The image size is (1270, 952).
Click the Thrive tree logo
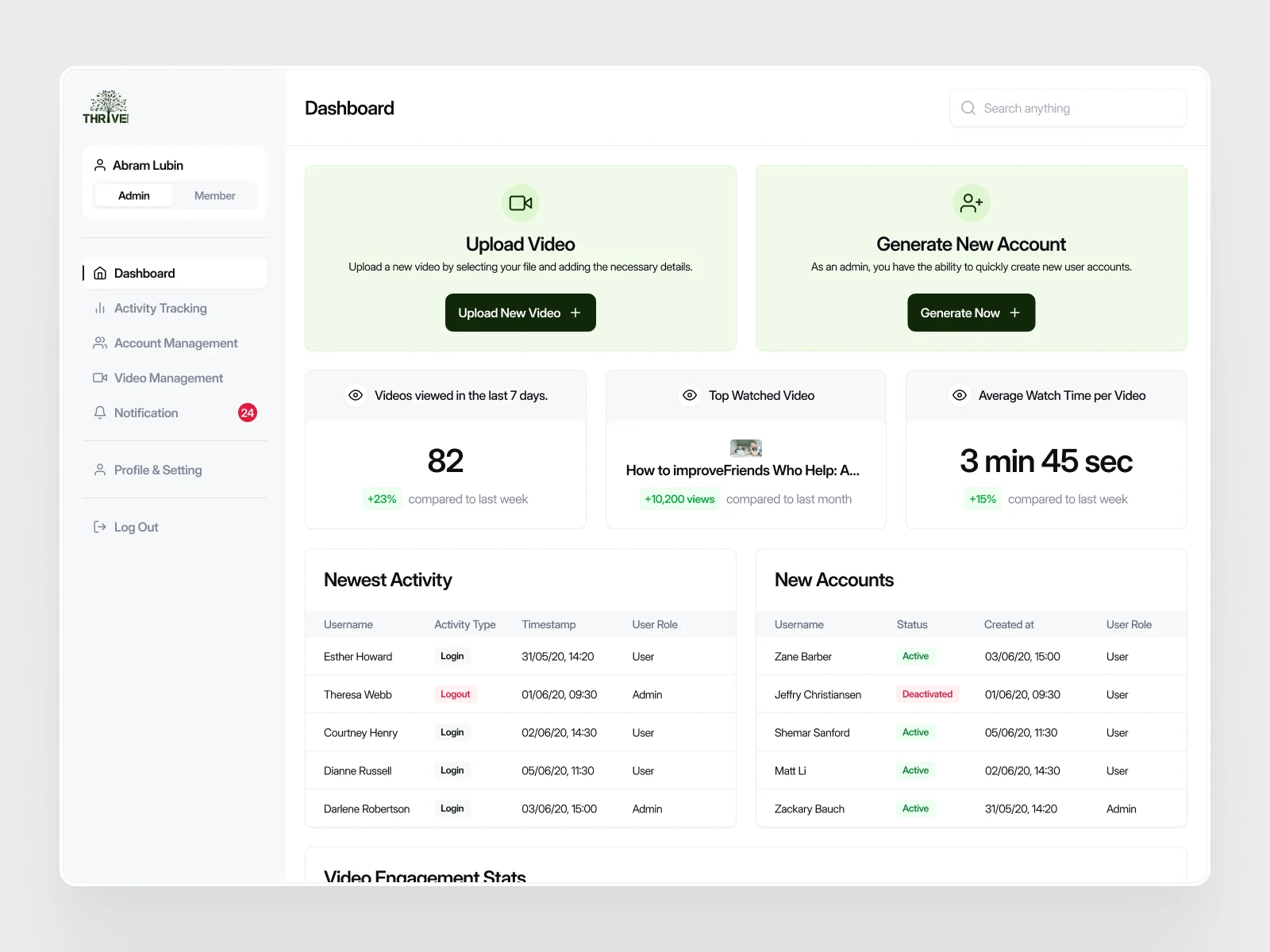click(x=106, y=107)
